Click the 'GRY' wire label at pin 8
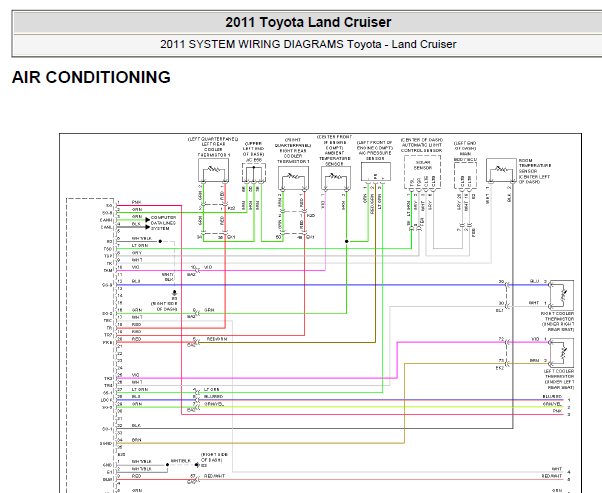 tap(137, 253)
